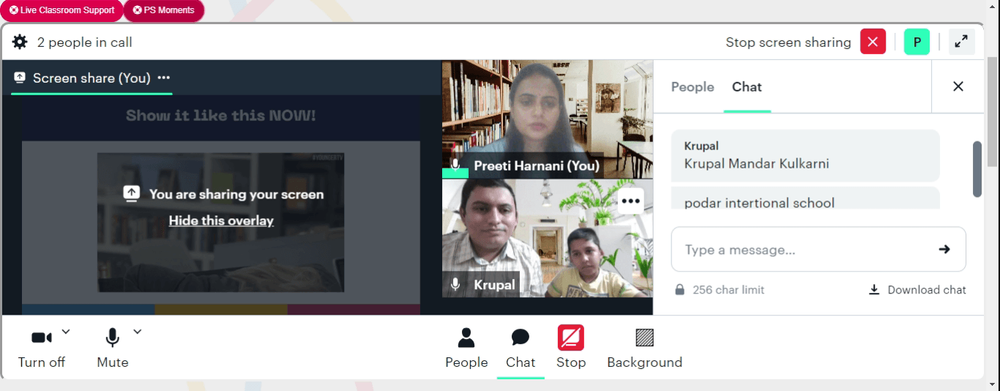Mute the microphone
Image resolution: width=1000 pixels, height=391 pixels.
[112, 348]
